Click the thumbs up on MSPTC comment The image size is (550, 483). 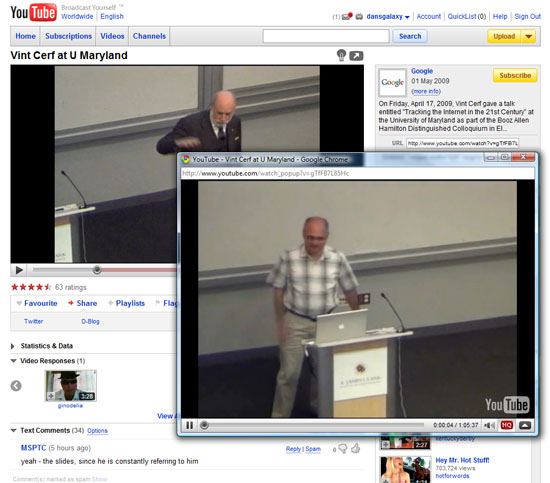[356, 448]
